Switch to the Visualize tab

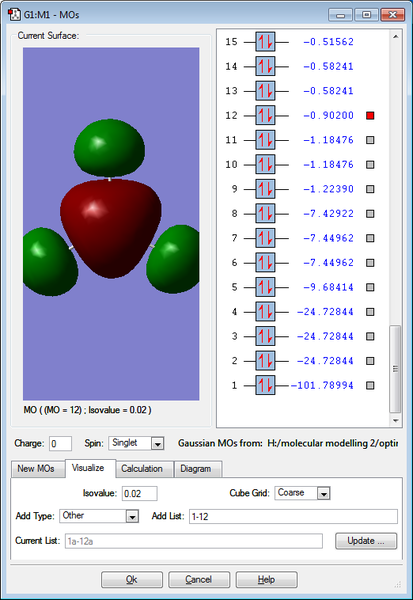click(x=90, y=468)
